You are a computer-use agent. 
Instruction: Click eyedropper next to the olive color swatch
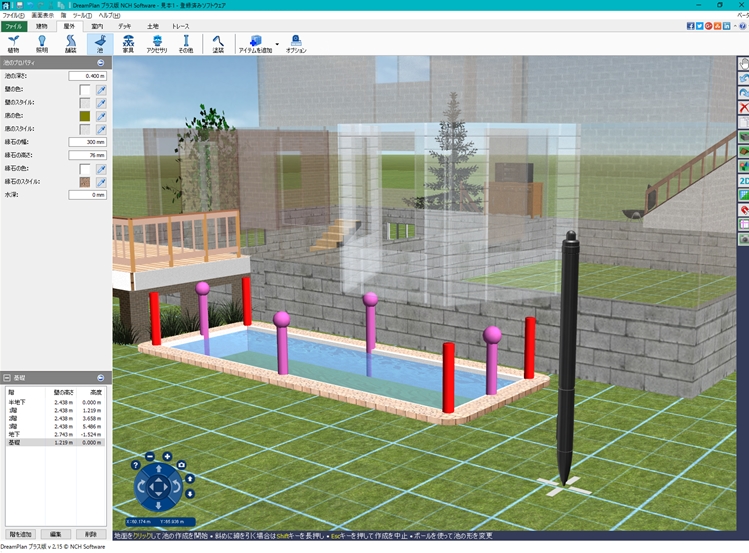coord(101,116)
